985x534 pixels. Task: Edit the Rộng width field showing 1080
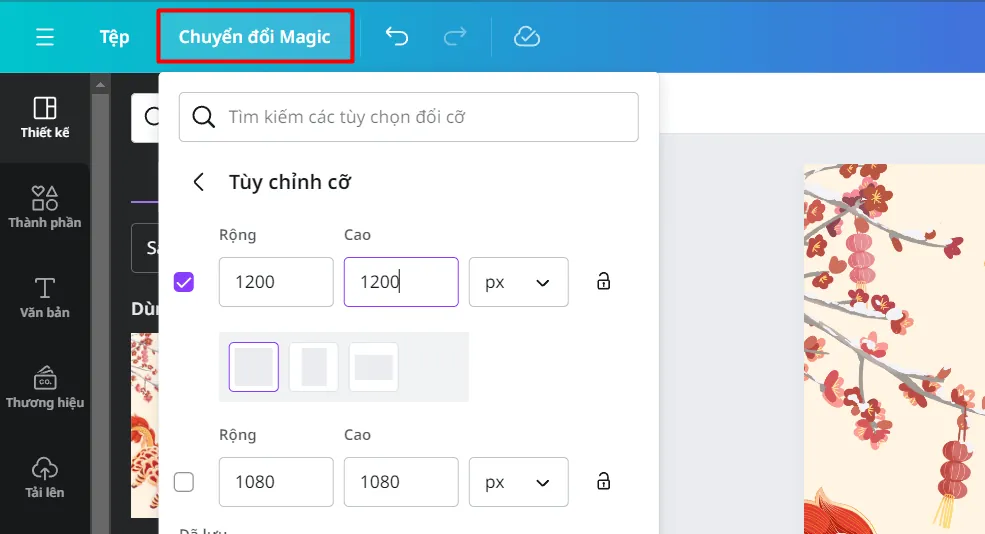(x=276, y=482)
